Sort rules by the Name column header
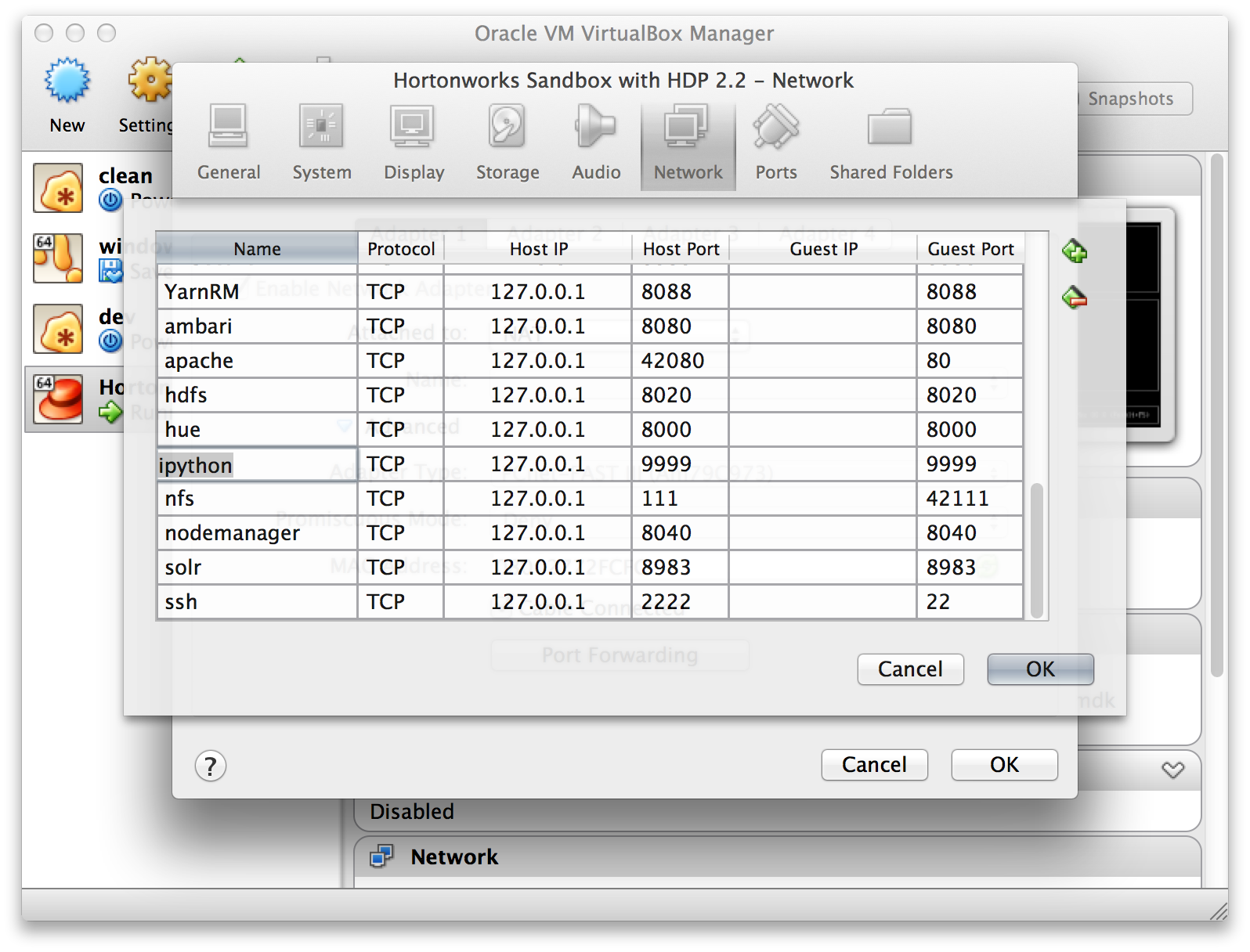The width and height of the screenshot is (1250, 952). [x=257, y=249]
